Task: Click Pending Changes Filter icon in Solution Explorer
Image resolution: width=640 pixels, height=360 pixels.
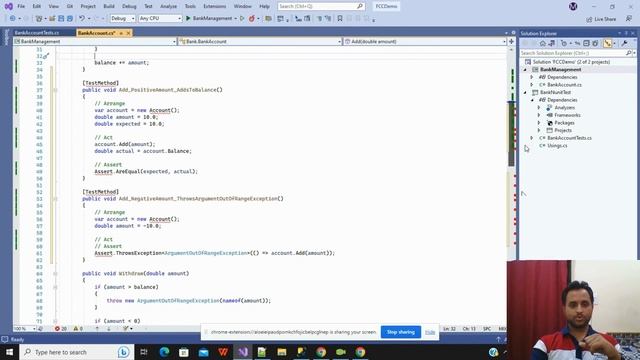Action: point(564,43)
